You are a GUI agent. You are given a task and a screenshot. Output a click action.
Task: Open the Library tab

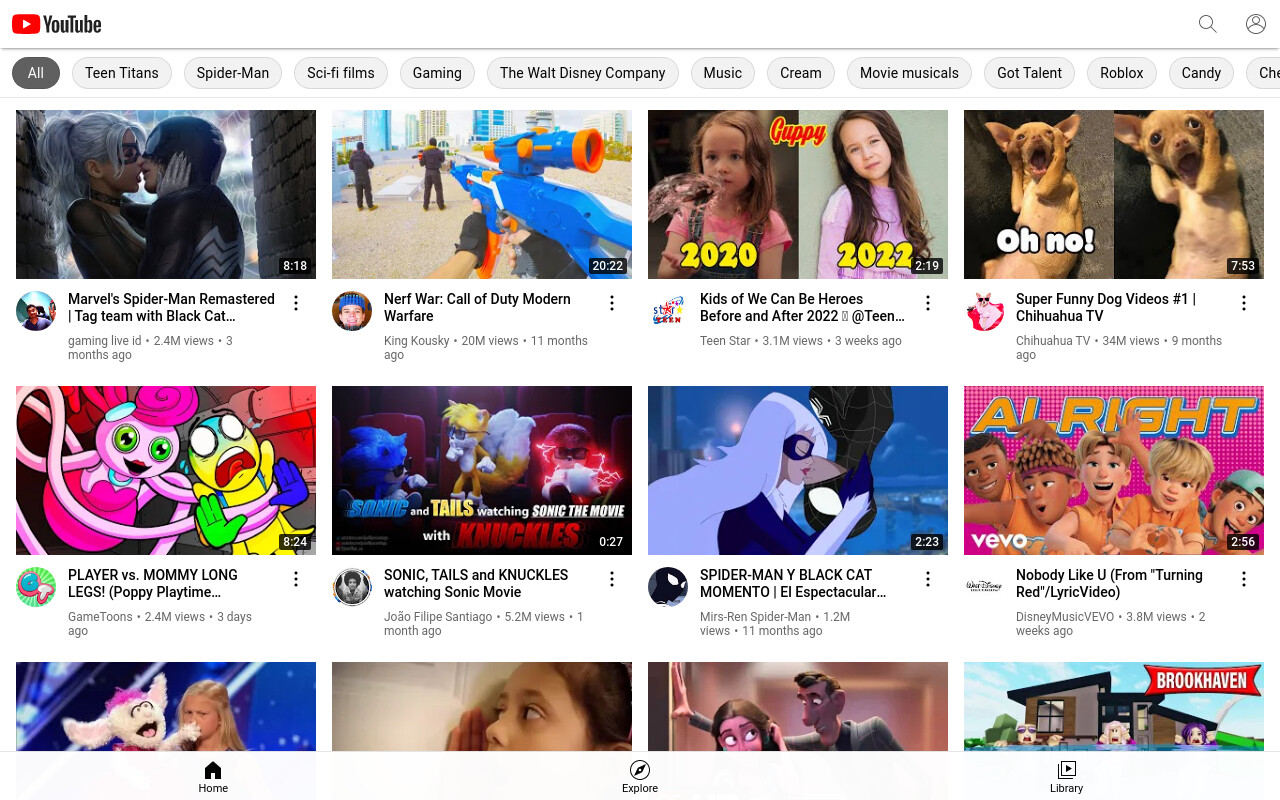[1066, 776]
